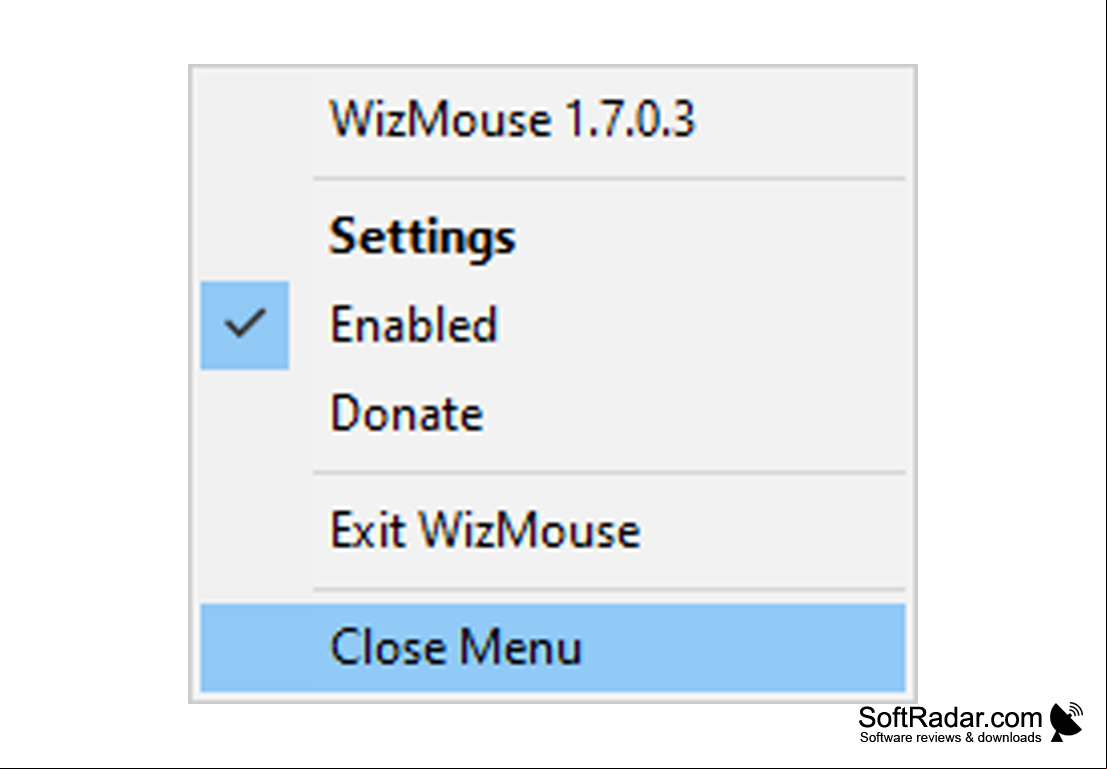Select Exit WizMouse to quit
Image resolution: width=1107 pixels, height=769 pixels.
click(x=553, y=530)
